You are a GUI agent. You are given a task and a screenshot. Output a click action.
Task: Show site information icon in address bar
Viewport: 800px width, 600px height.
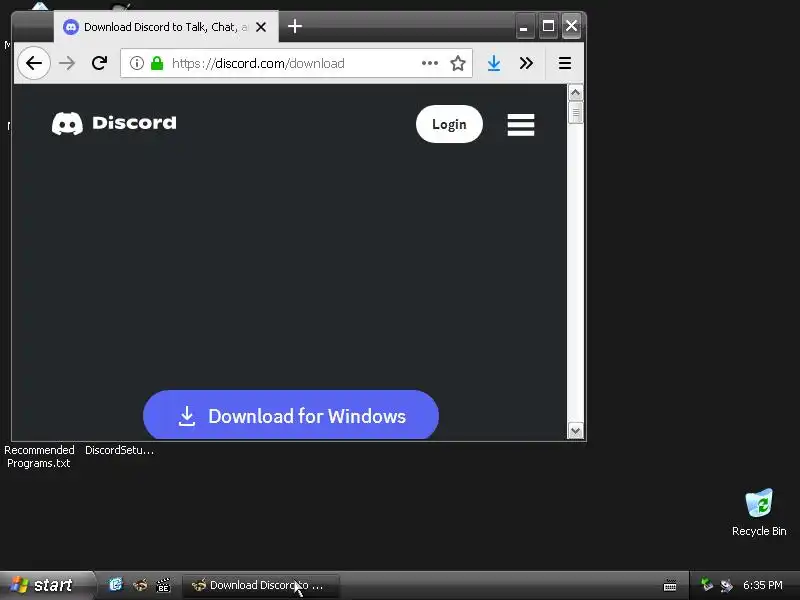(136, 63)
